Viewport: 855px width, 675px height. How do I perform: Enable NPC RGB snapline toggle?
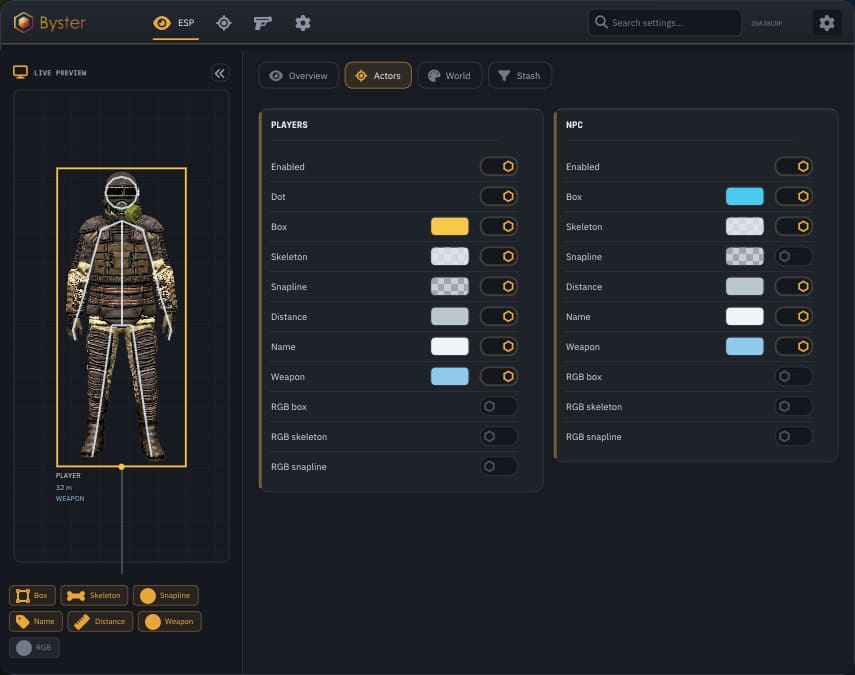[793, 436]
